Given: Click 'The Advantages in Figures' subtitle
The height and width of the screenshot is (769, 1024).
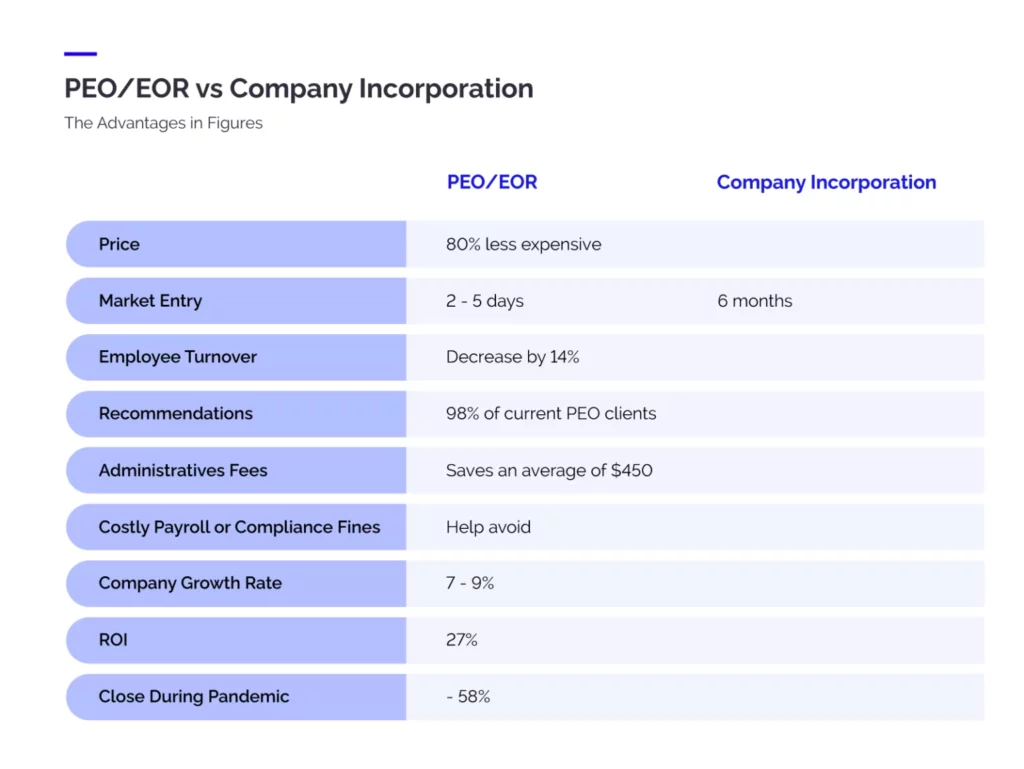Looking at the screenshot, I should [163, 123].
